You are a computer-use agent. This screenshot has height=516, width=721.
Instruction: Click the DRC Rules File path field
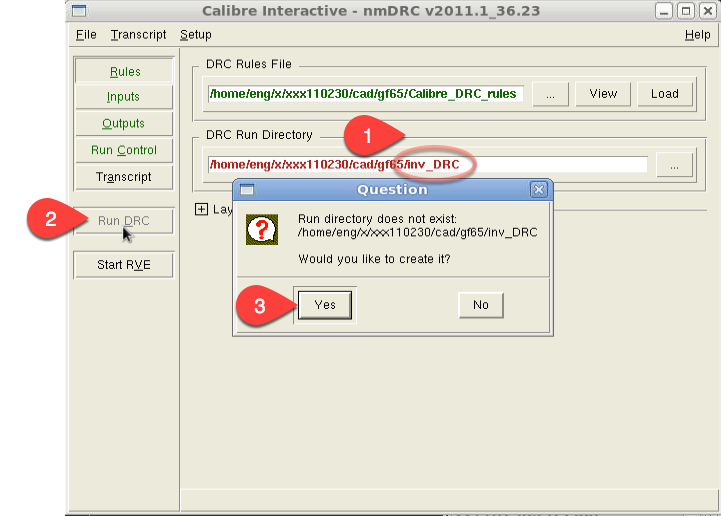(365, 94)
